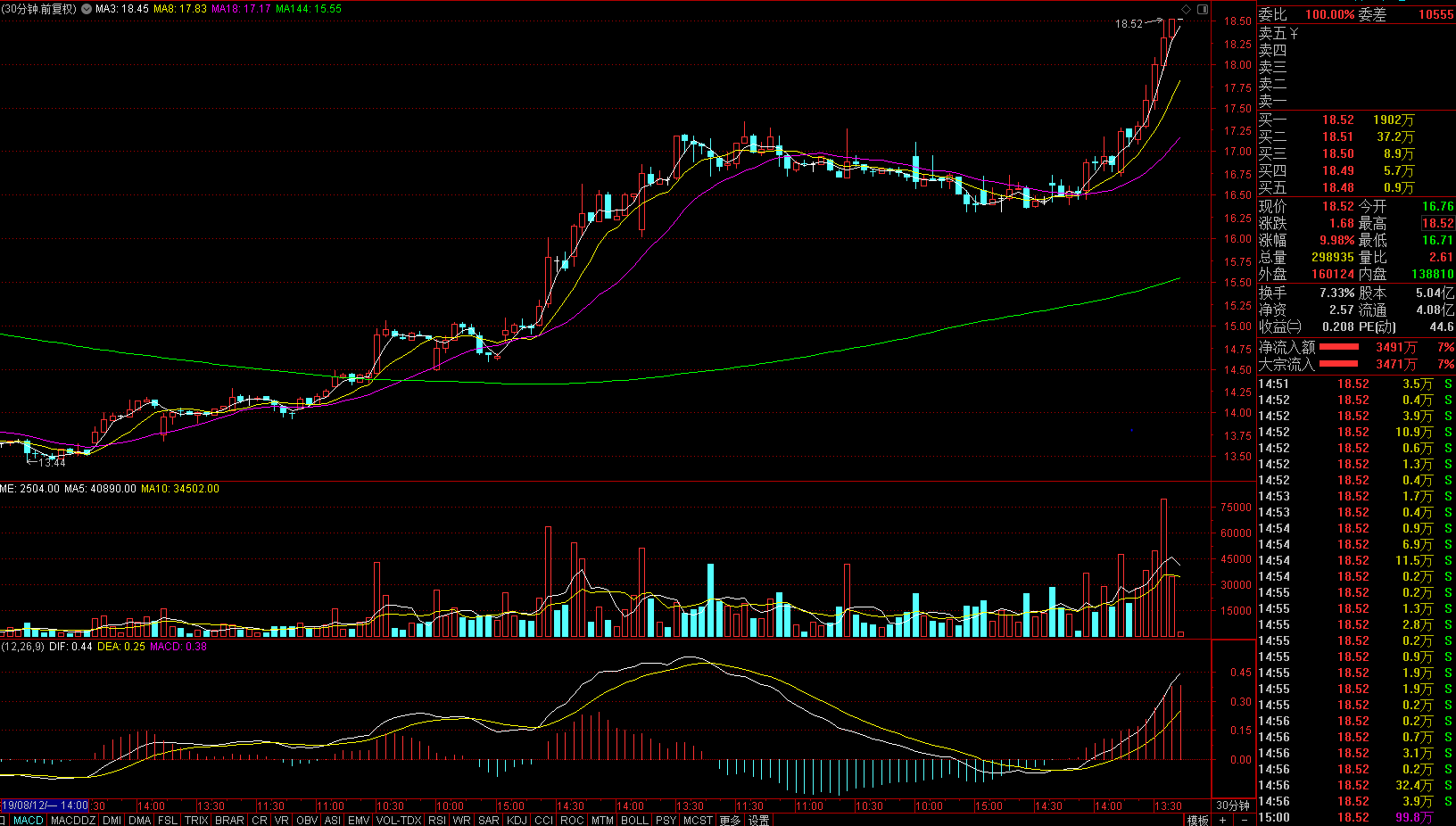Load the CCI indicator tab

(543, 820)
